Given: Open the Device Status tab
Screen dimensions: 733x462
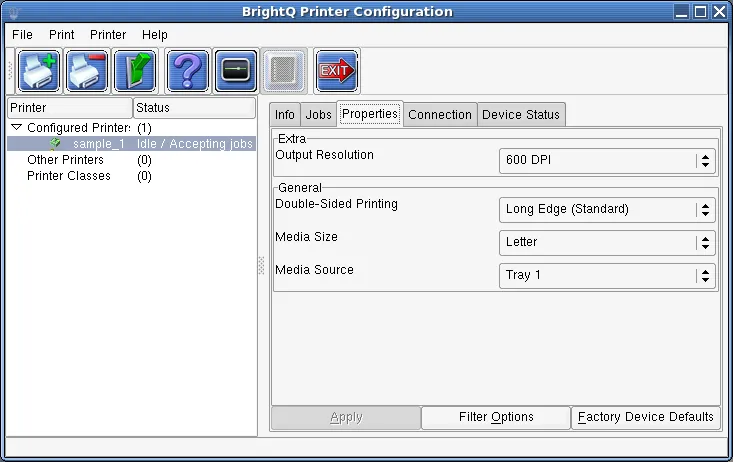Looking at the screenshot, I should click(521, 115).
